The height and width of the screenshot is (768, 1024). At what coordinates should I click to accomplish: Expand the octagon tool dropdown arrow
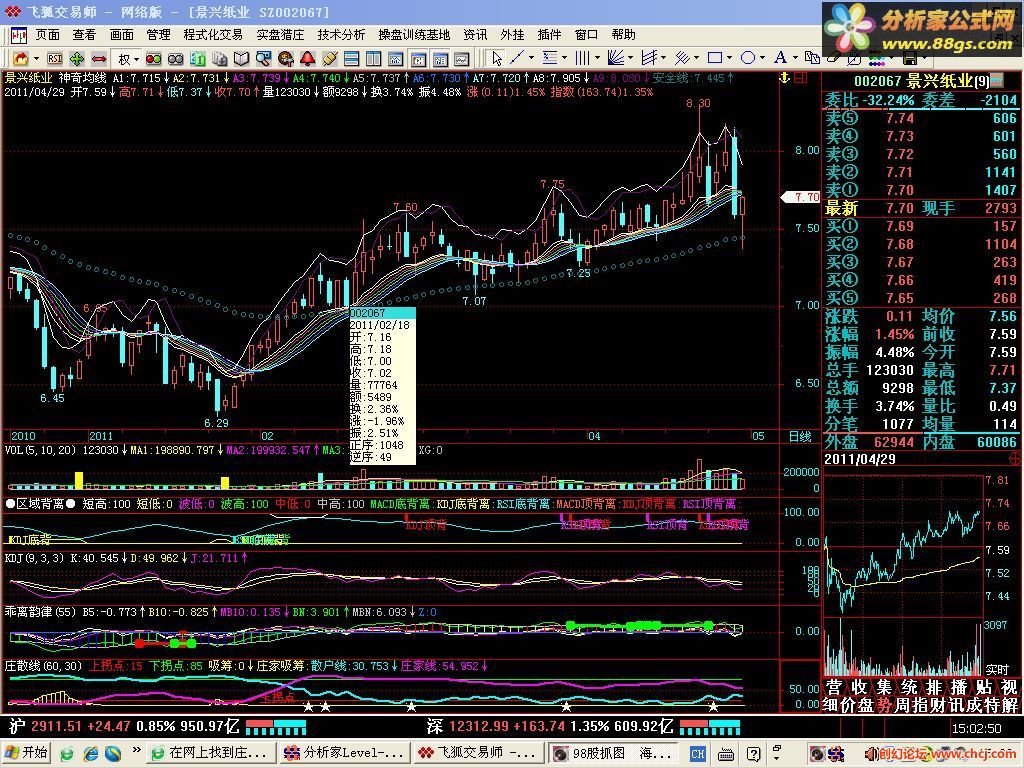pyautogui.click(x=762, y=58)
